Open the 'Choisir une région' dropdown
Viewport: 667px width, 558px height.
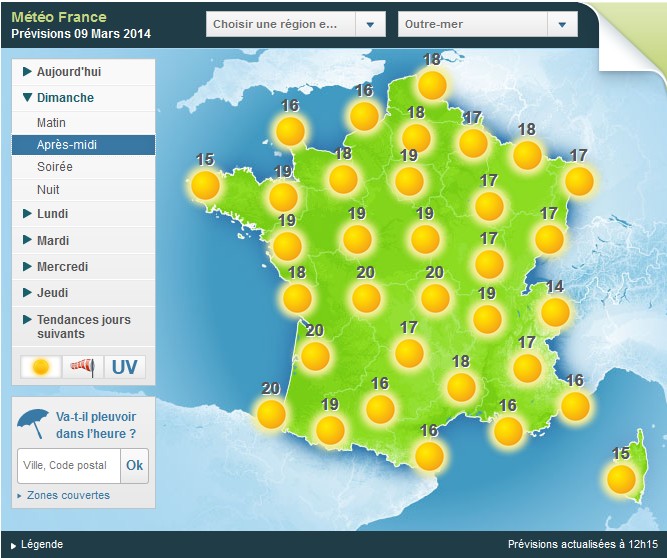[x=295, y=24]
